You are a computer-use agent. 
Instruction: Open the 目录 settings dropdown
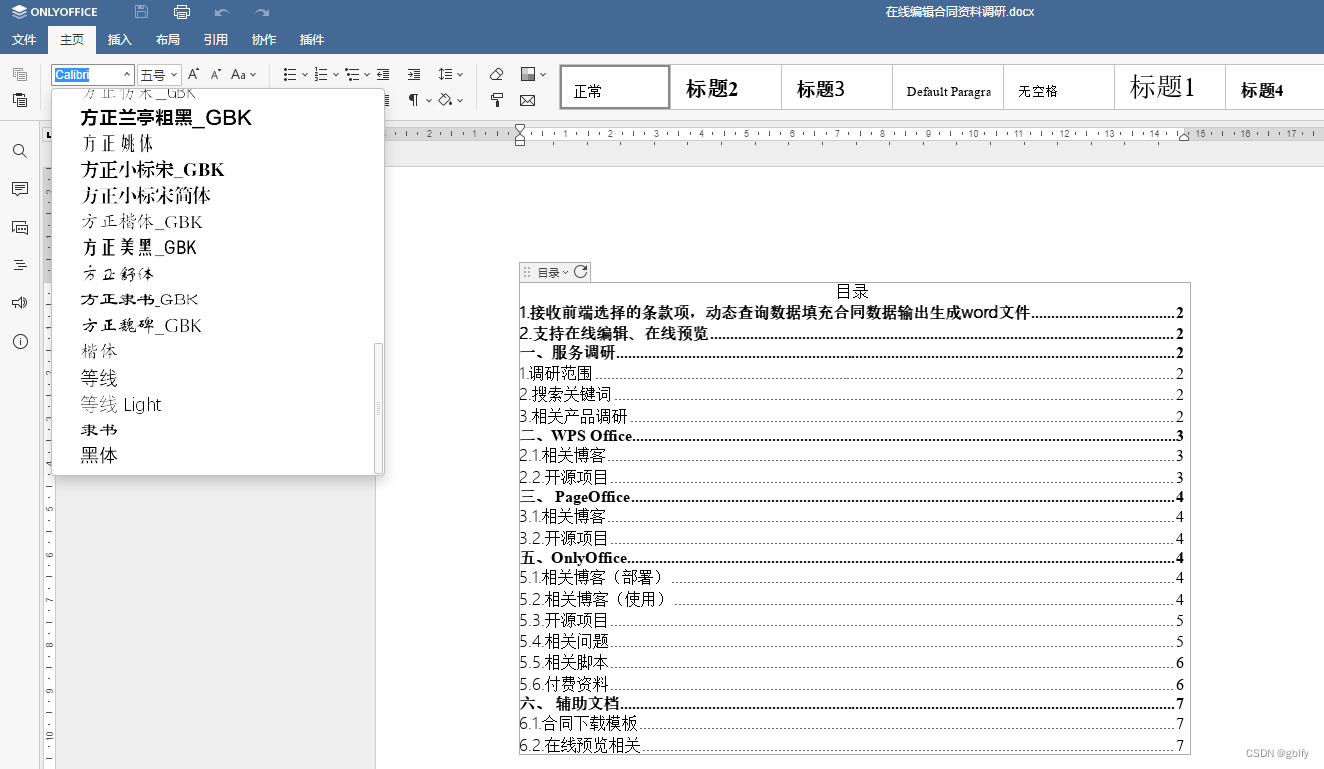point(553,272)
